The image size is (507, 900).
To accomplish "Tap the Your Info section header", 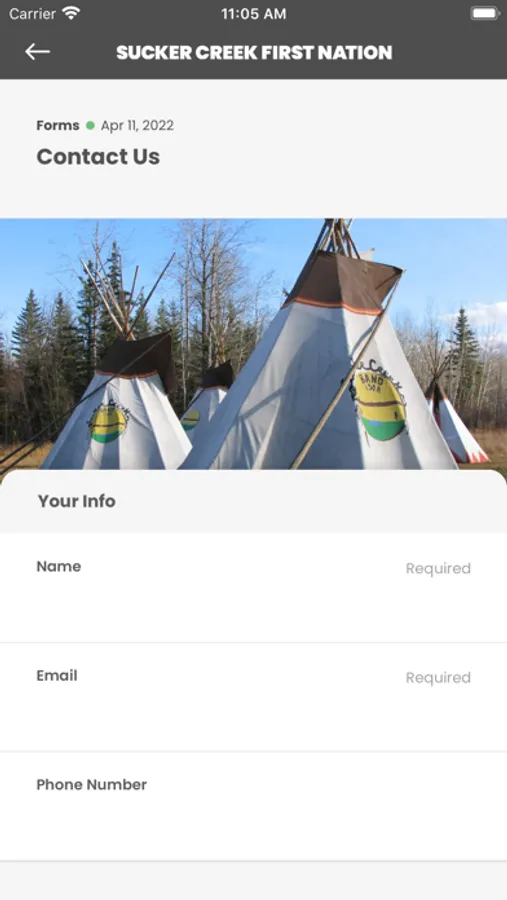I will point(77,501).
